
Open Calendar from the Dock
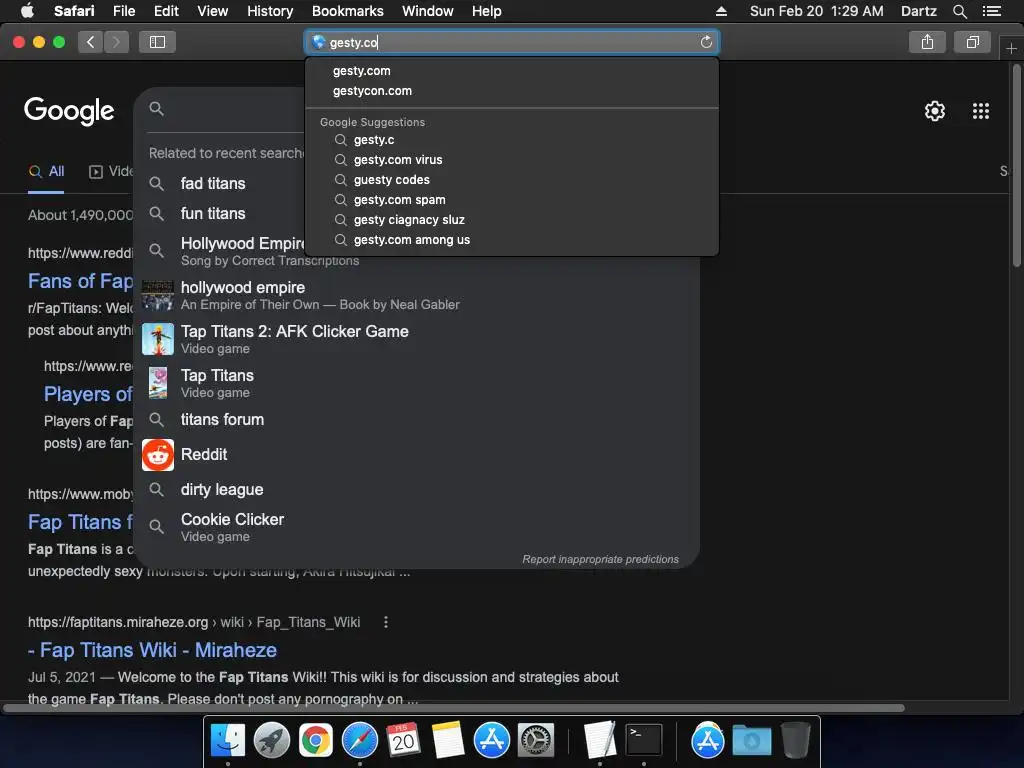404,741
